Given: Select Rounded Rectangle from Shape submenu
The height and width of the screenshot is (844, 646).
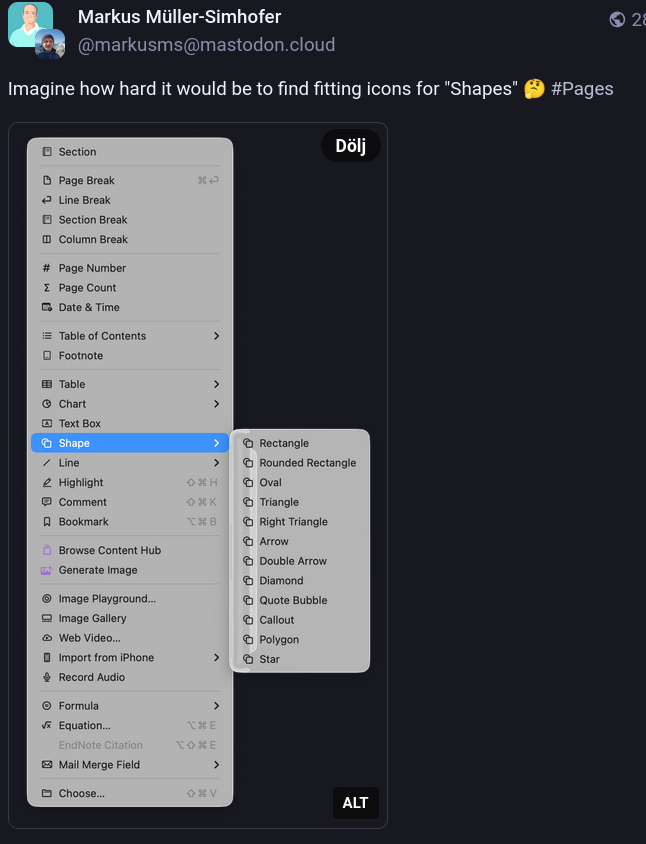Looking at the screenshot, I should 307,463.
